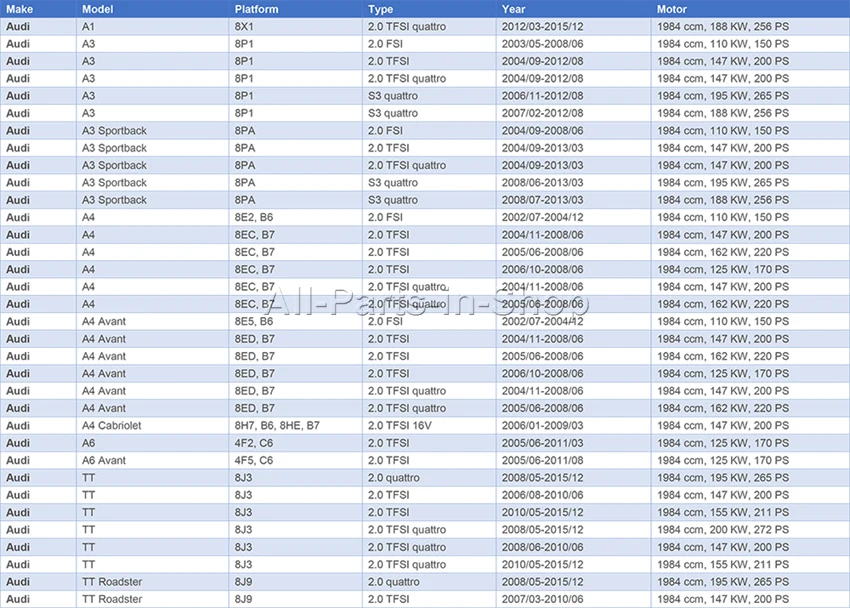Click the year 2006/10-2008/06 in A4 8EC row
Image resolution: width=850 pixels, height=608 pixels.
(542, 269)
